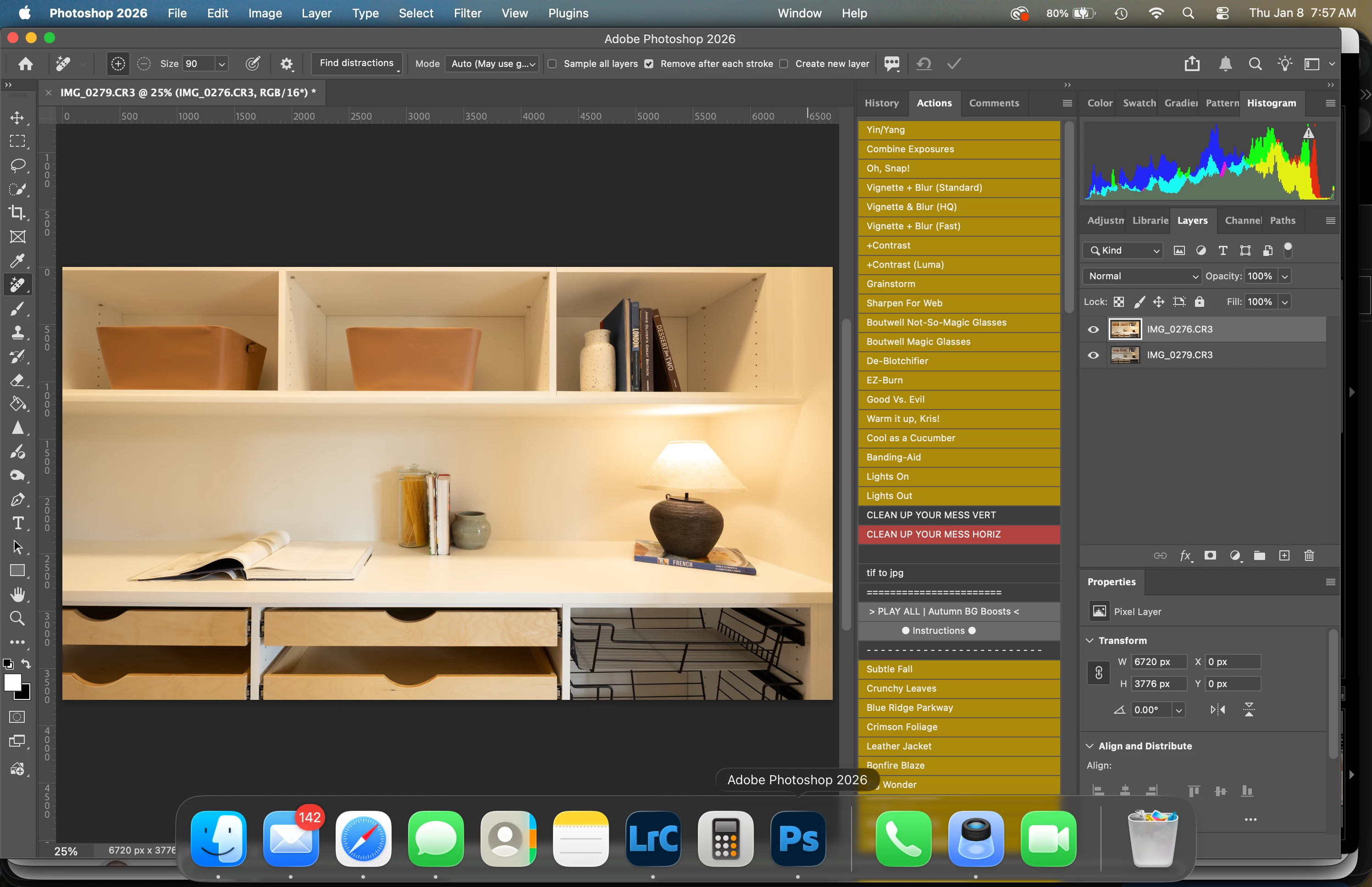Select the Eyedropper tool
The height and width of the screenshot is (887, 1372).
click(17, 261)
